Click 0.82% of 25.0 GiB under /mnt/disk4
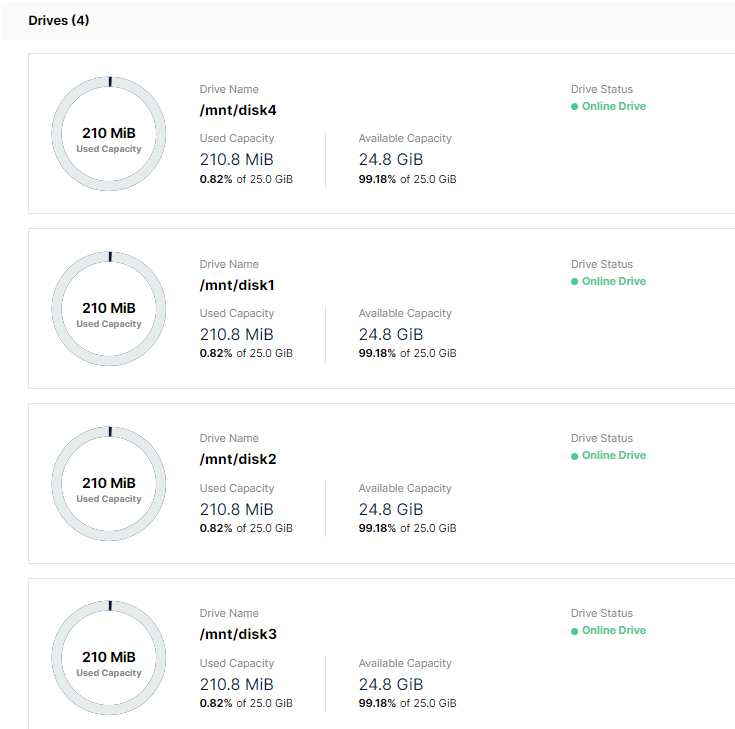The image size is (735, 729). pos(246,179)
